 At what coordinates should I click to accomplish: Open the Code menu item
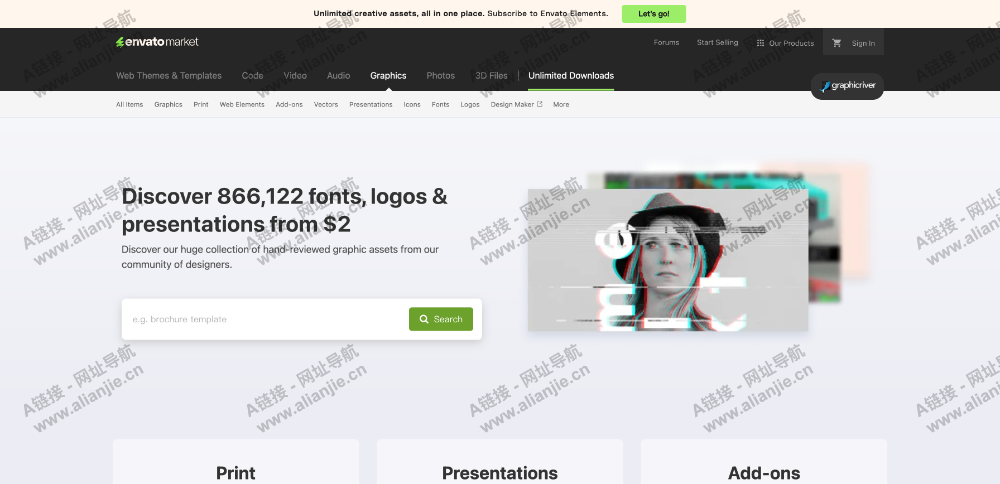(253, 75)
